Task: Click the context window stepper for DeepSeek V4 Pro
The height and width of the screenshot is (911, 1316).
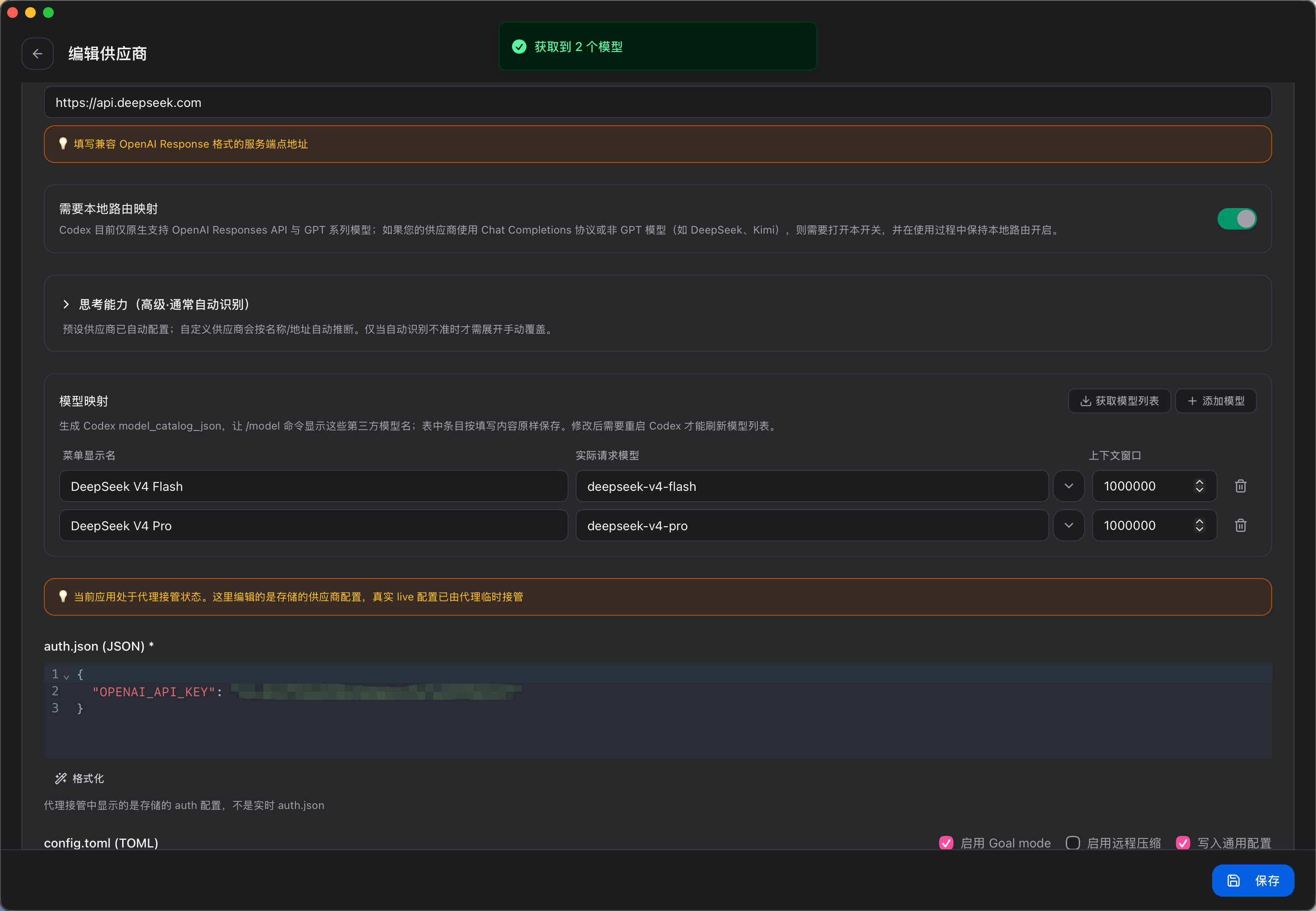Action: tap(1199, 526)
